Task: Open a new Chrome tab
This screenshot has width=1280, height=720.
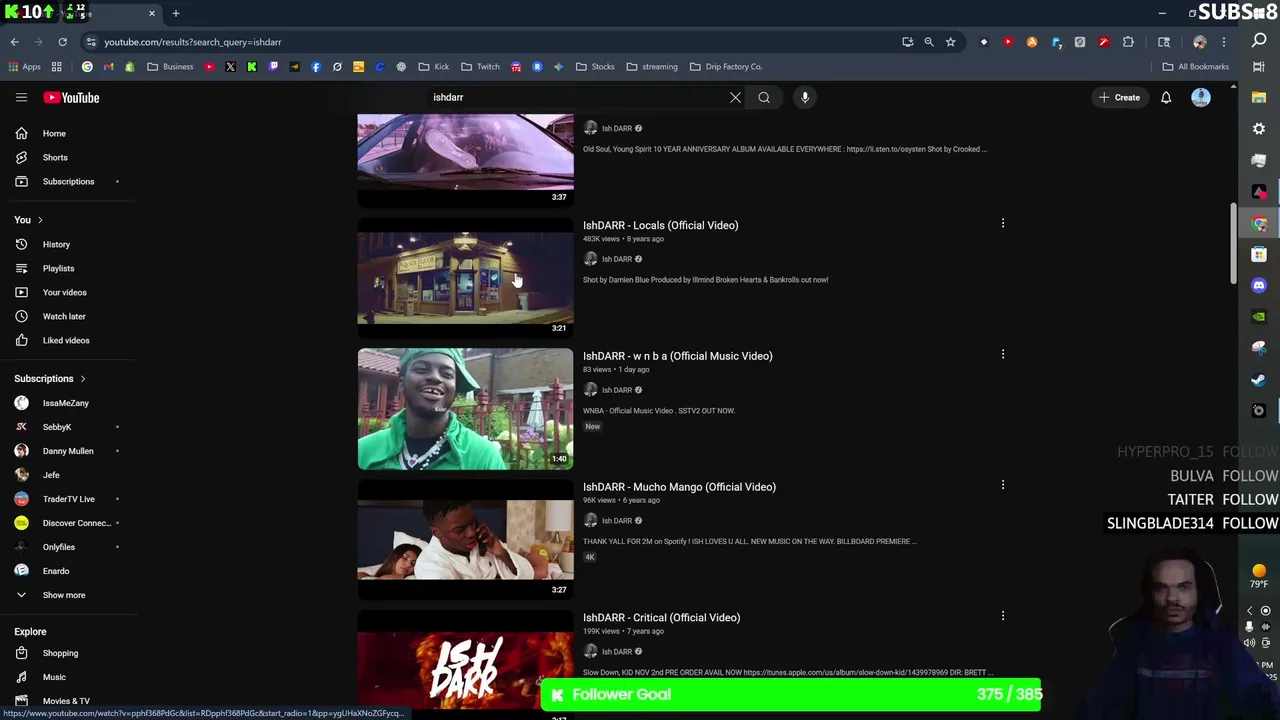Action: click(x=175, y=13)
